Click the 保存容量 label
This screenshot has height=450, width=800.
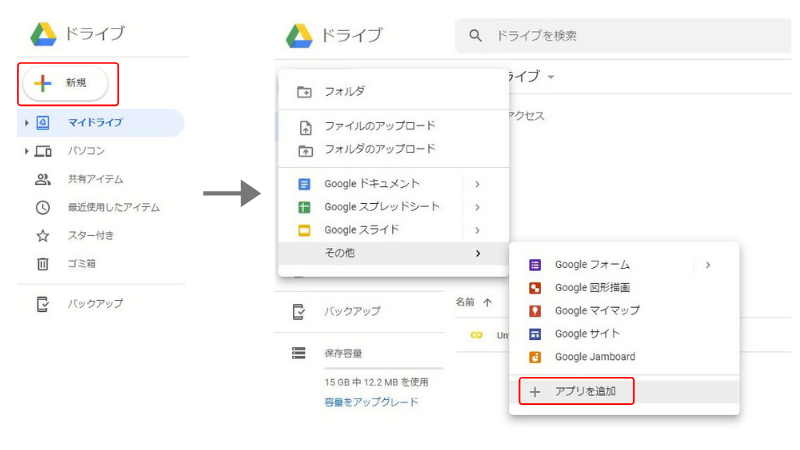coord(343,354)
